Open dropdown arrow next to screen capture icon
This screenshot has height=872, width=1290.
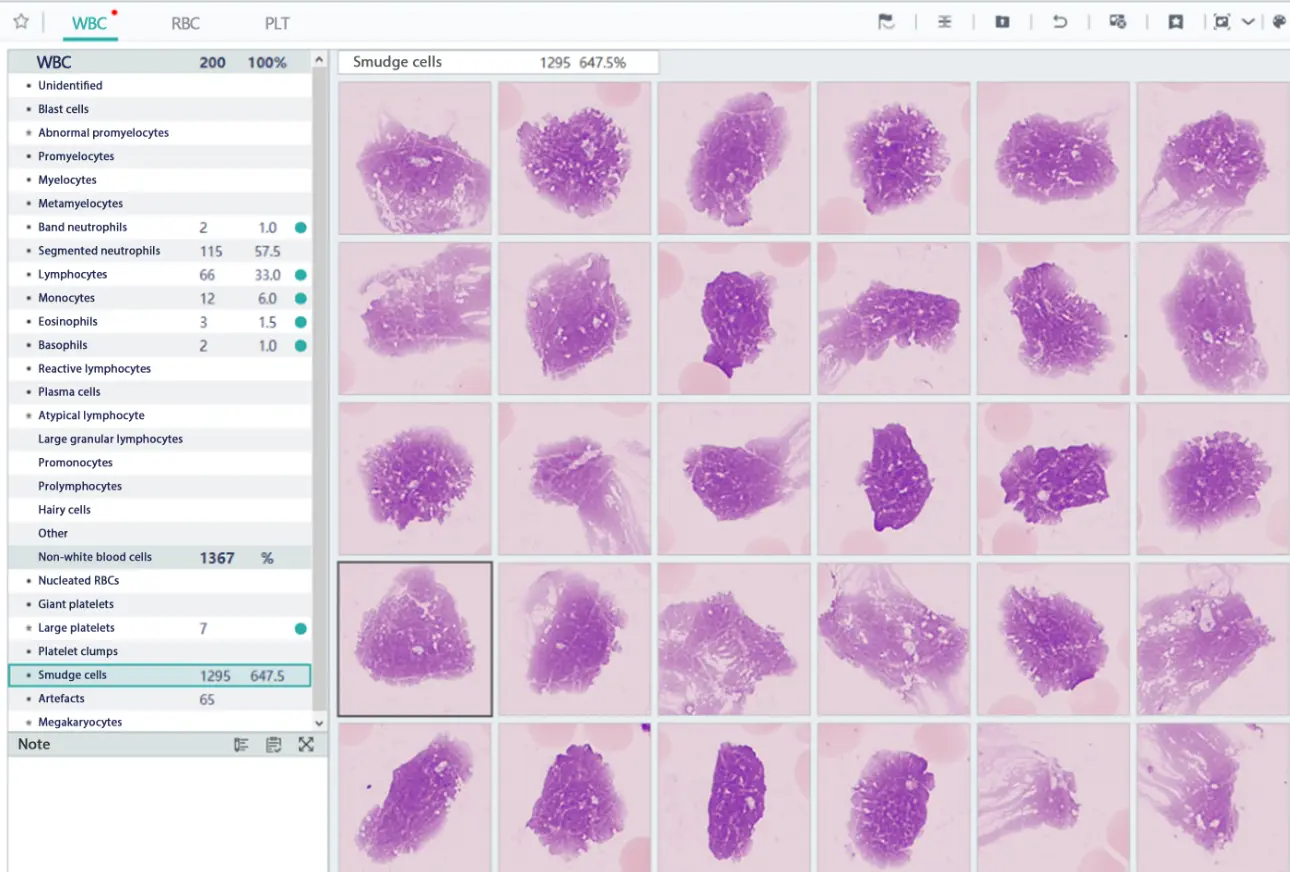click(1249, 22)
